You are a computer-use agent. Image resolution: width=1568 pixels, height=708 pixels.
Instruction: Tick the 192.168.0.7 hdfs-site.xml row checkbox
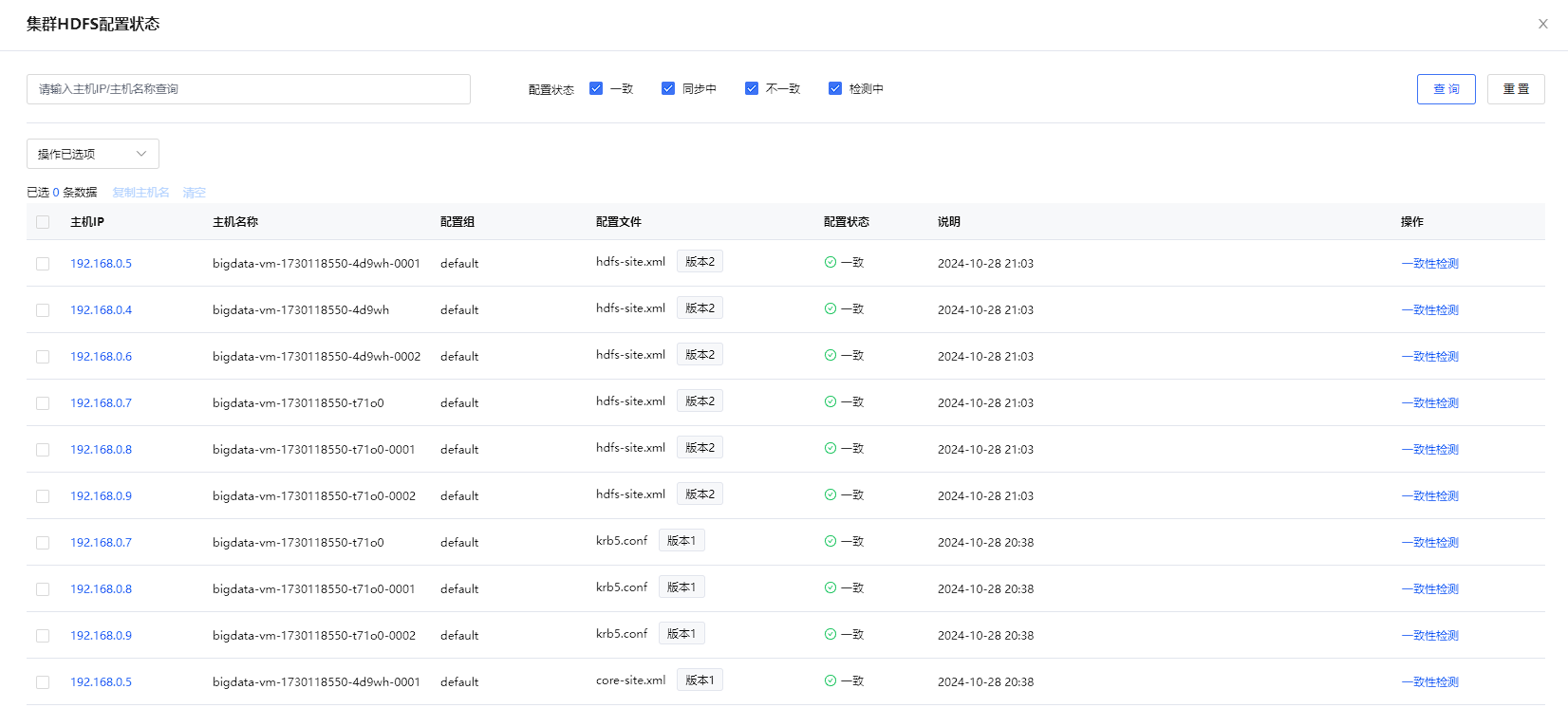43,403
